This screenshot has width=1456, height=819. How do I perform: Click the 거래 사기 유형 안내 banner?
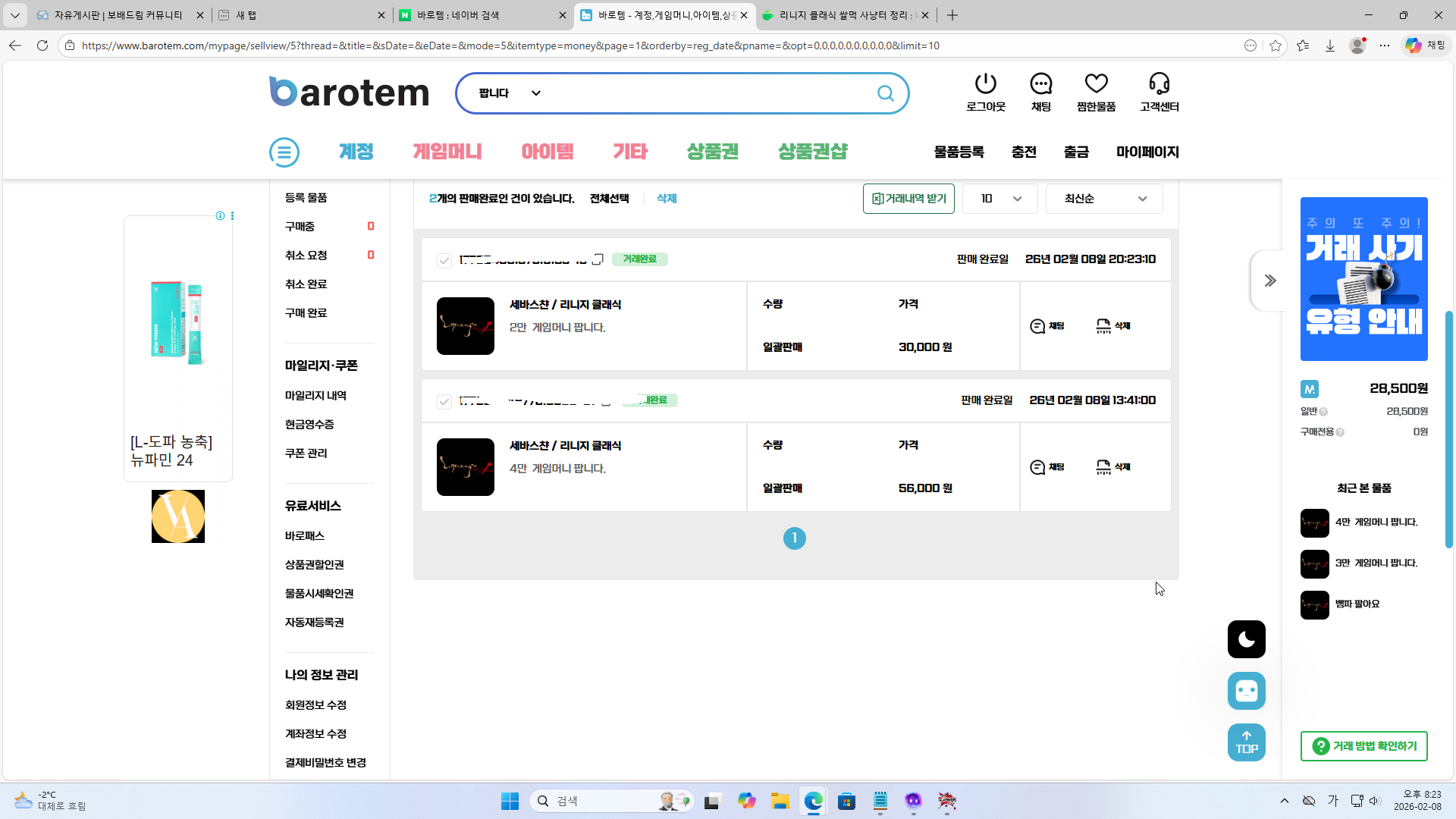click(1364, 279)
